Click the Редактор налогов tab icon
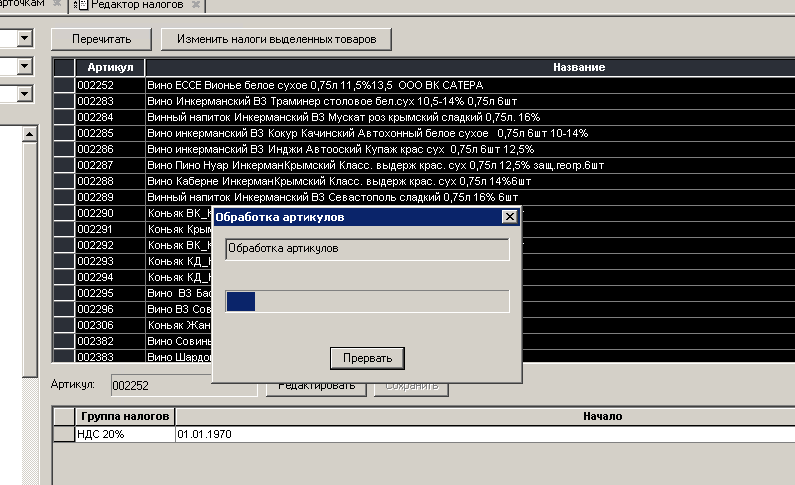This screenshot has height=485, width=795. (81, 6)
